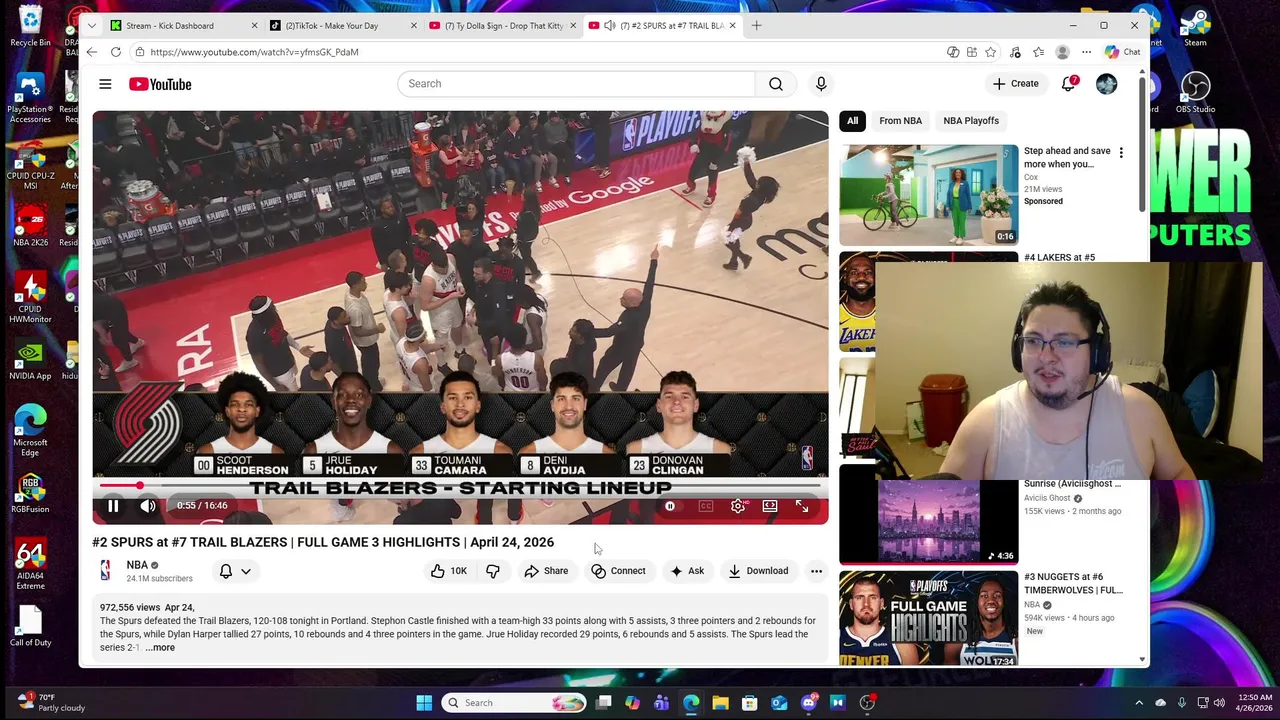Open the Recycle Bin desktop icon
Screen dimensions: 1280x720
click(30, 27)
